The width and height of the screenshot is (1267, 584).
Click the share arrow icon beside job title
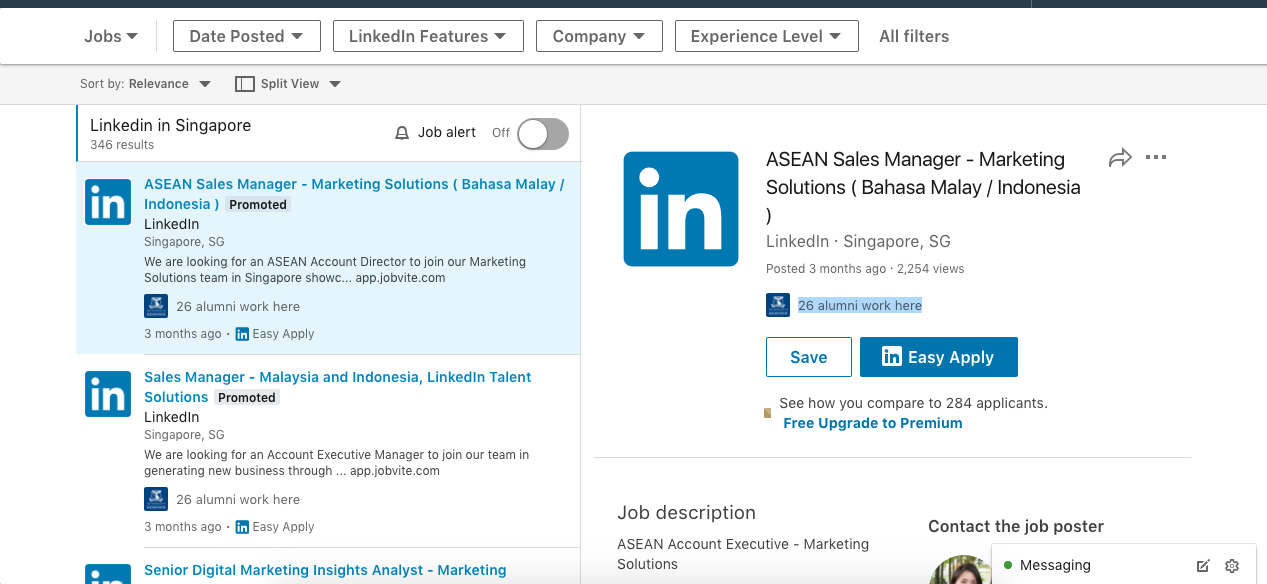(x=1120, y=158)
